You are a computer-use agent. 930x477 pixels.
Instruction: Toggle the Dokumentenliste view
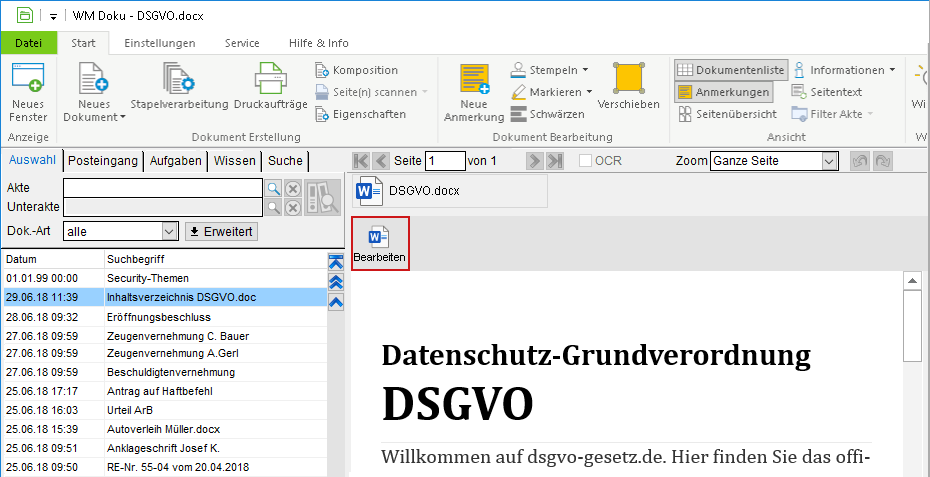pos(731,70)
